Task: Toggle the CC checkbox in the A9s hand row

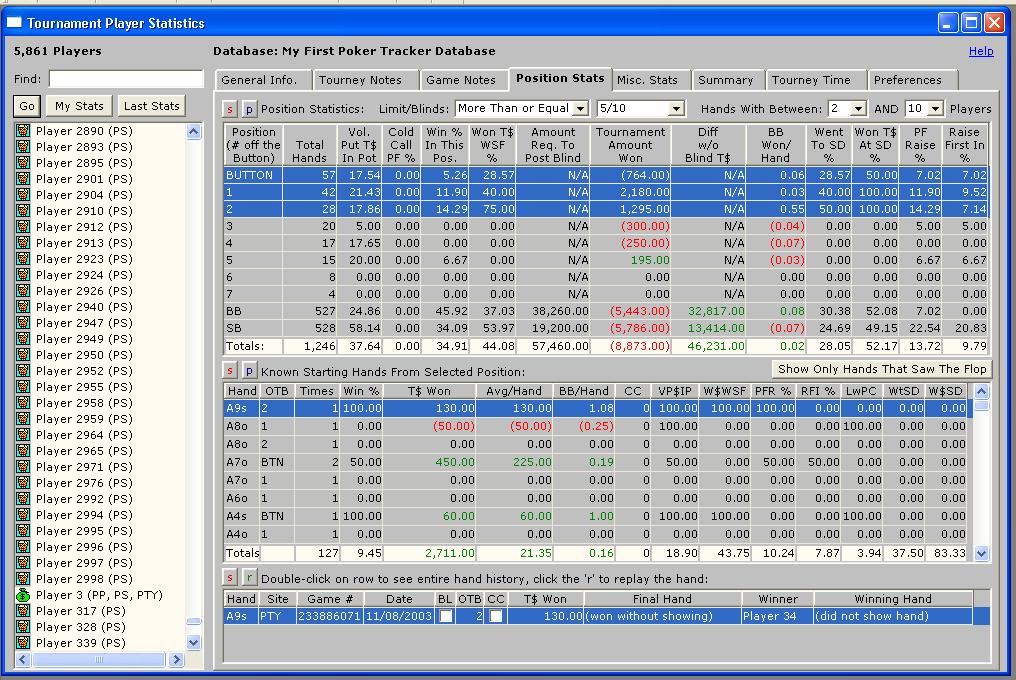Action: click(496, 616)
